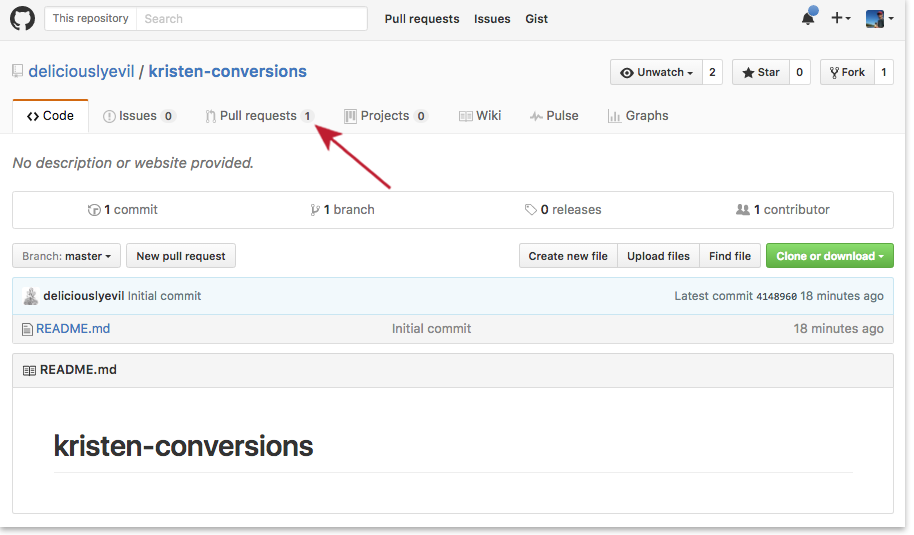Open global Pull requests in top nav
This screenshot has height=535, width=914.
tap(422, 19)
